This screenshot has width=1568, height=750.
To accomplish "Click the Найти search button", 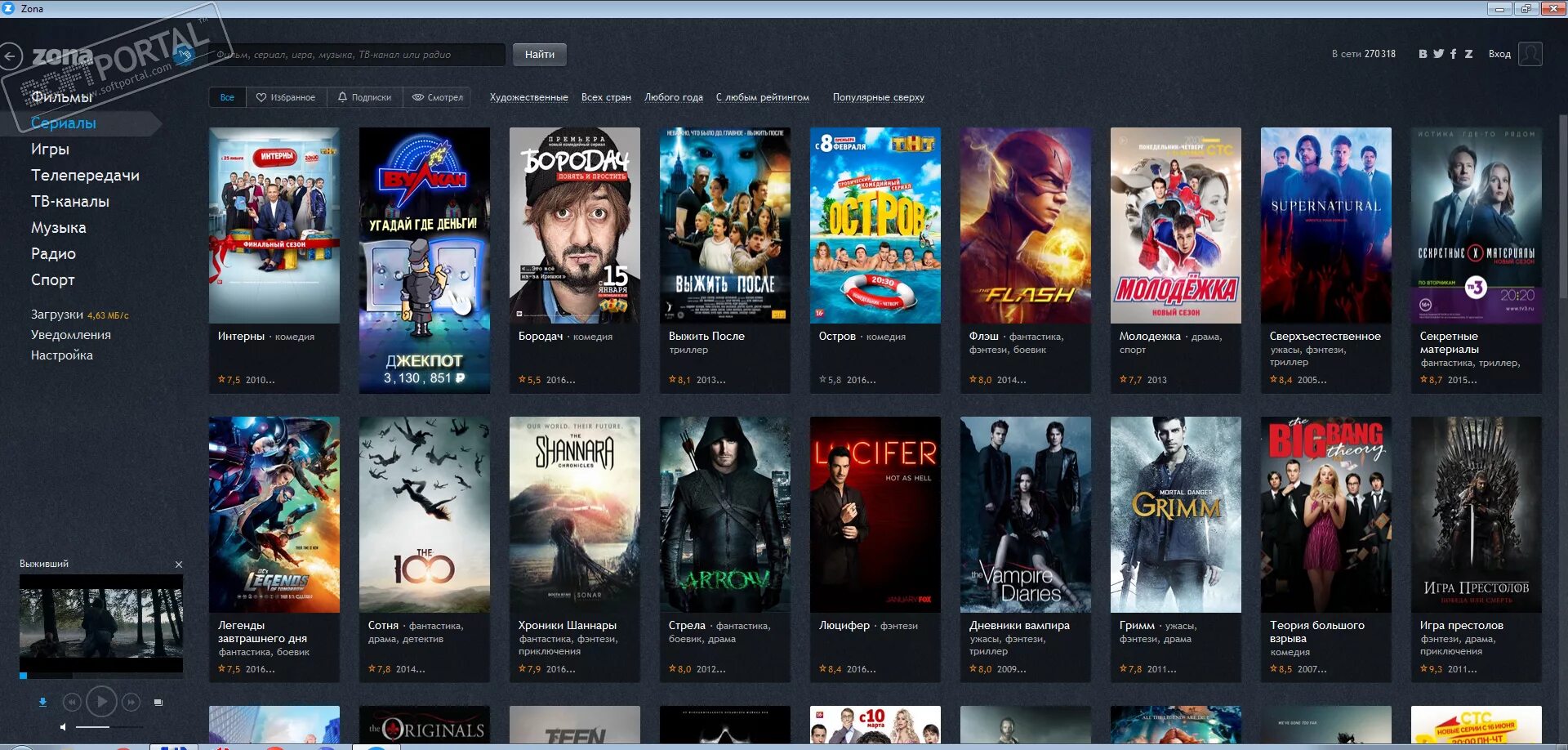I will [x=540, y=55].
